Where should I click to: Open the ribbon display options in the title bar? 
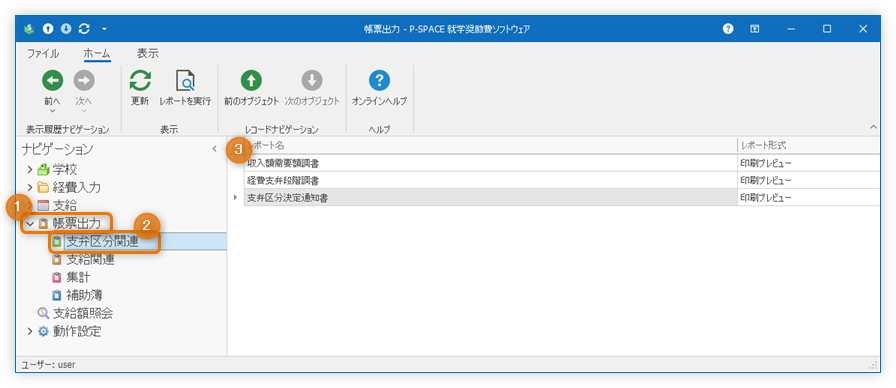755,29
